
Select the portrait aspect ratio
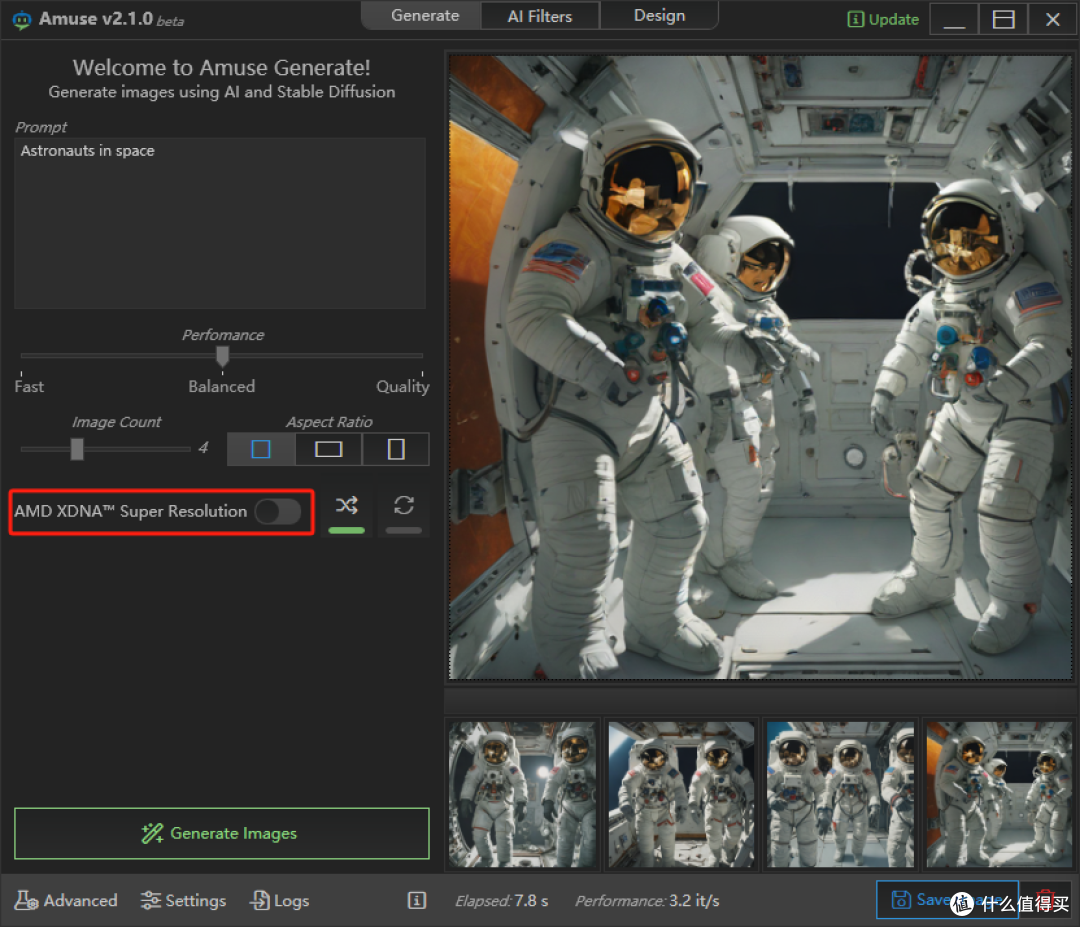click(x=396, y=450)
